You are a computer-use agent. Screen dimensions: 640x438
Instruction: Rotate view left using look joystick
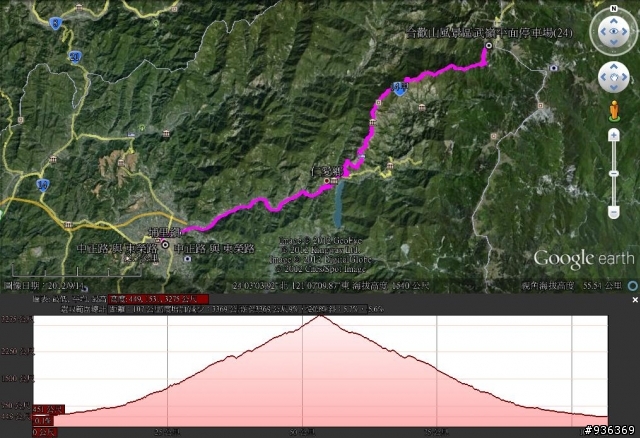(603, 31)
